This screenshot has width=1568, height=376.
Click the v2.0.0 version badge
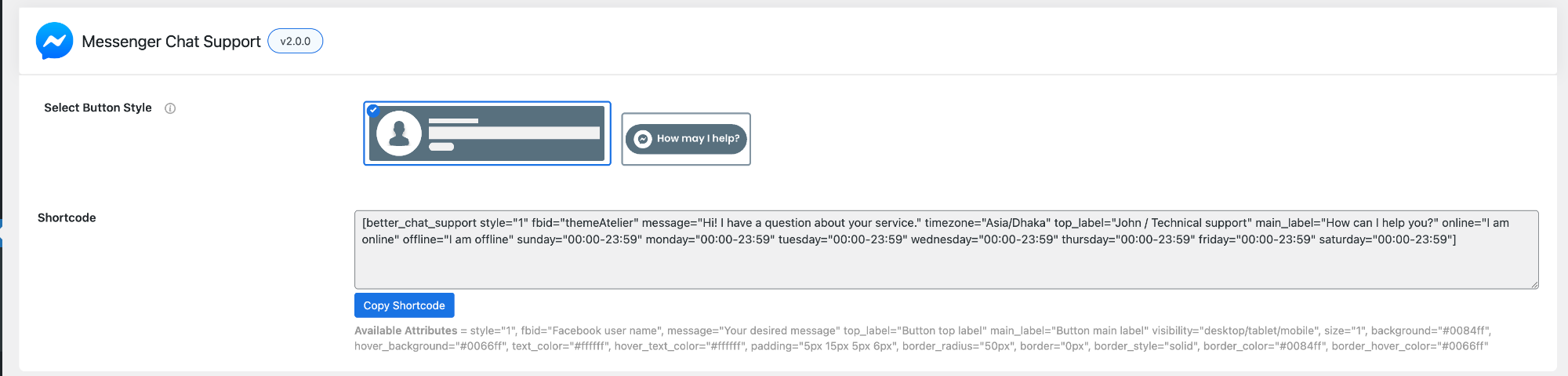click(296, 41)
